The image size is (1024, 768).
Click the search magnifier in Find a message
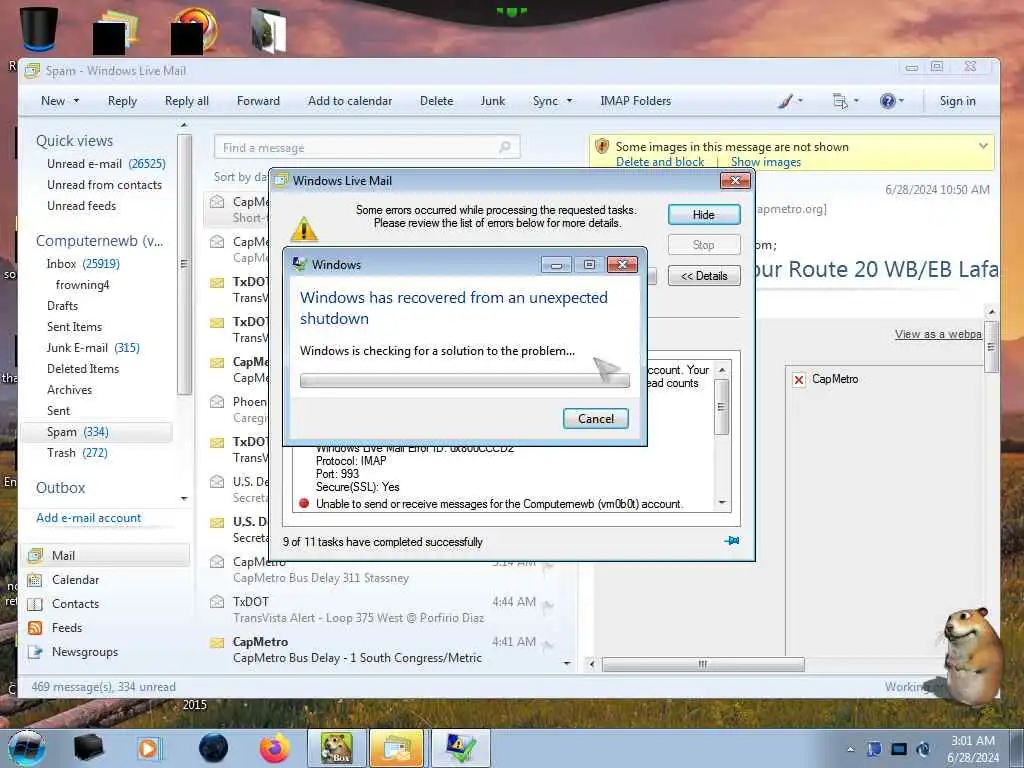(505, 147)
